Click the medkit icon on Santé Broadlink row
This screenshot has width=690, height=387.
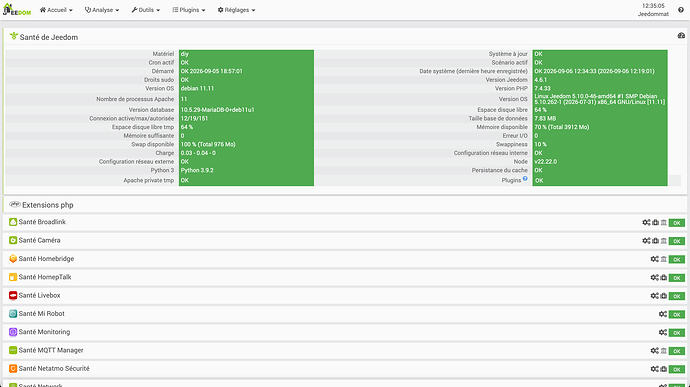pyautogui.click(x=655, y=222)
